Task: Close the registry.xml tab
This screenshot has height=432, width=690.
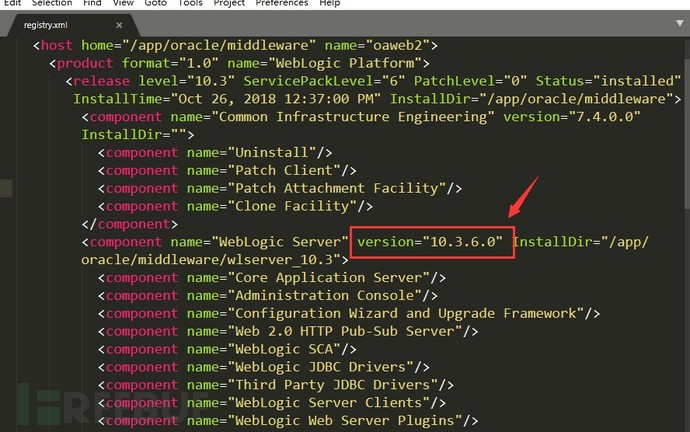Action: click(x=119, y=26)
